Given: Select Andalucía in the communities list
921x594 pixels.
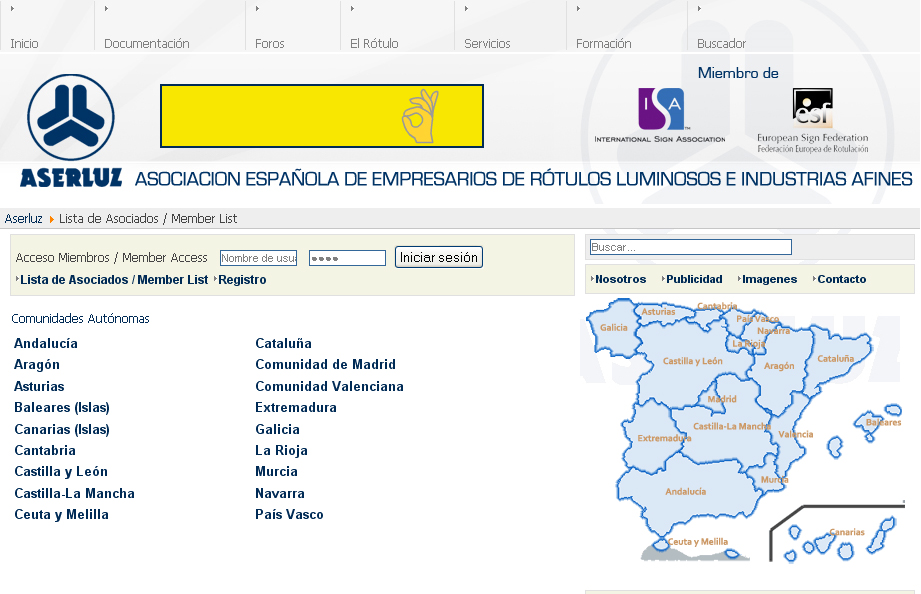Looking at the screenshot, I should [x=46, y=343].
